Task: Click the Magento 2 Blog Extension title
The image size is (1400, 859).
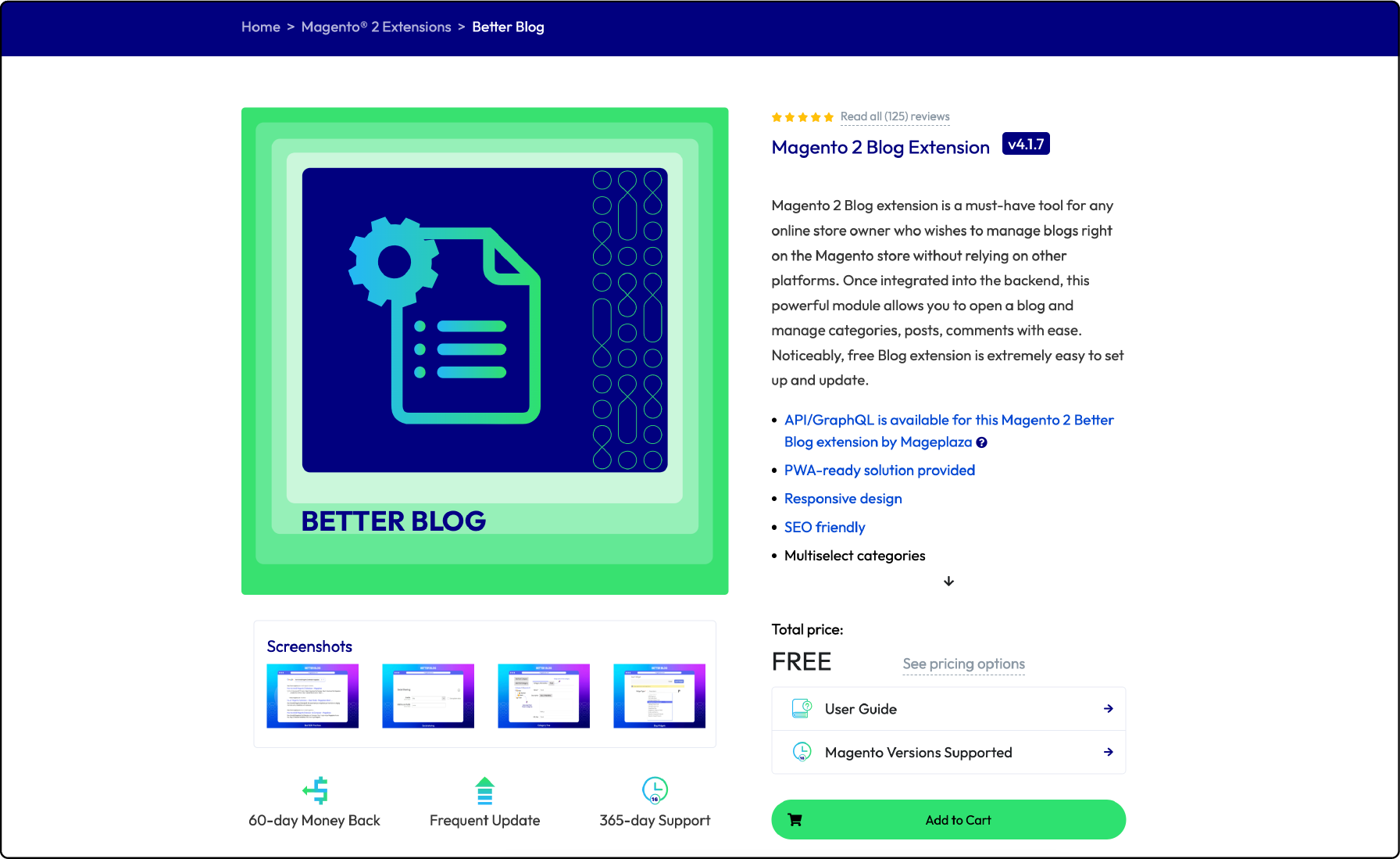Action: [880, 147]
